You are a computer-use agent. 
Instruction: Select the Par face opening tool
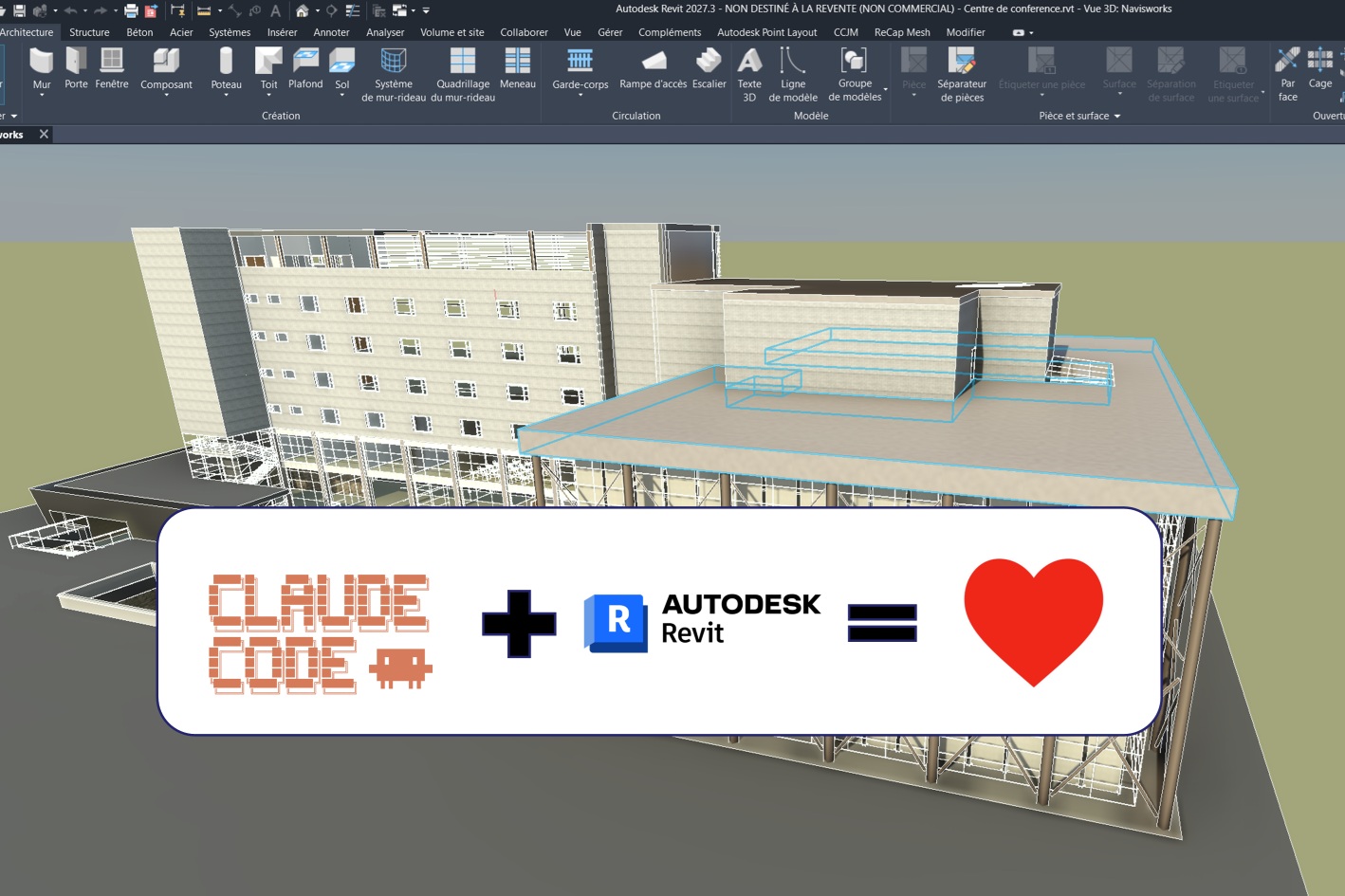coord(1288,75)
